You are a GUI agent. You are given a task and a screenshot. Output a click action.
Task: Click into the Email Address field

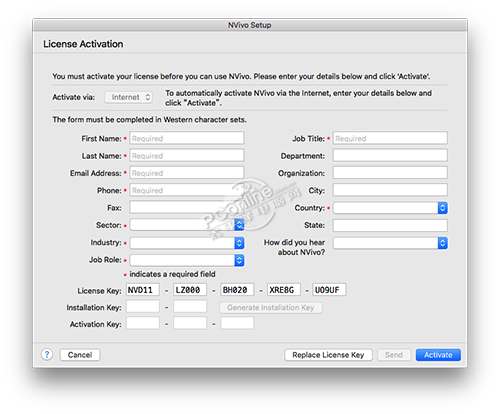tap(187, 173)
